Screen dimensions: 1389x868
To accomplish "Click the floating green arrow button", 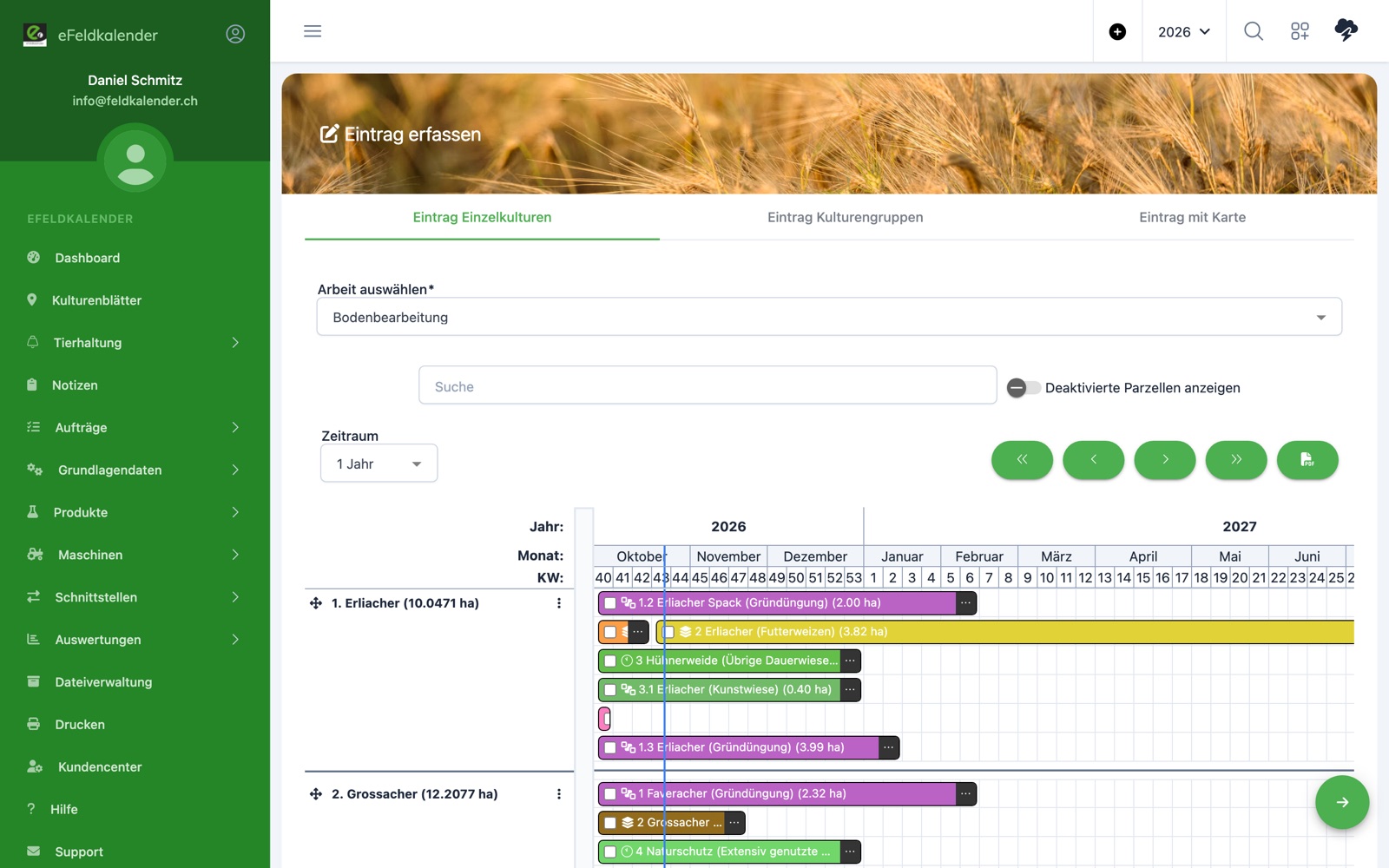I will [1342, 802].
